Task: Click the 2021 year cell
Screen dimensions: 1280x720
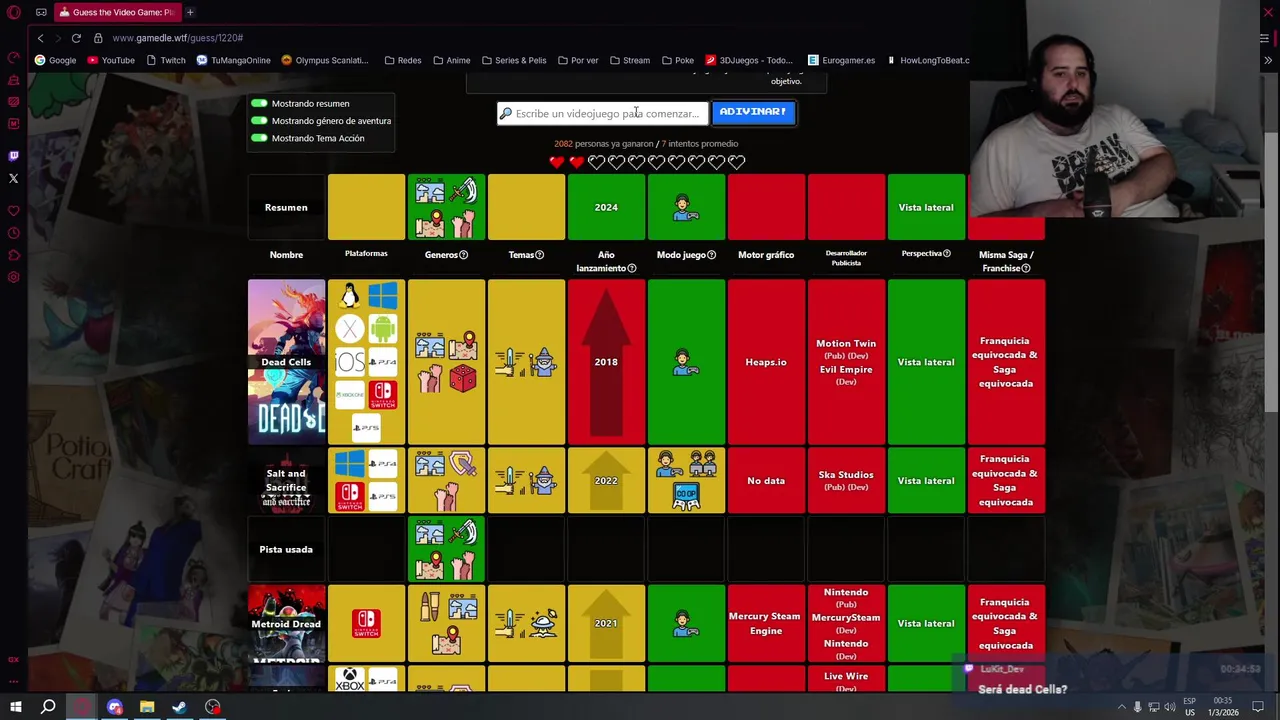Action: (x=606, y=624)
